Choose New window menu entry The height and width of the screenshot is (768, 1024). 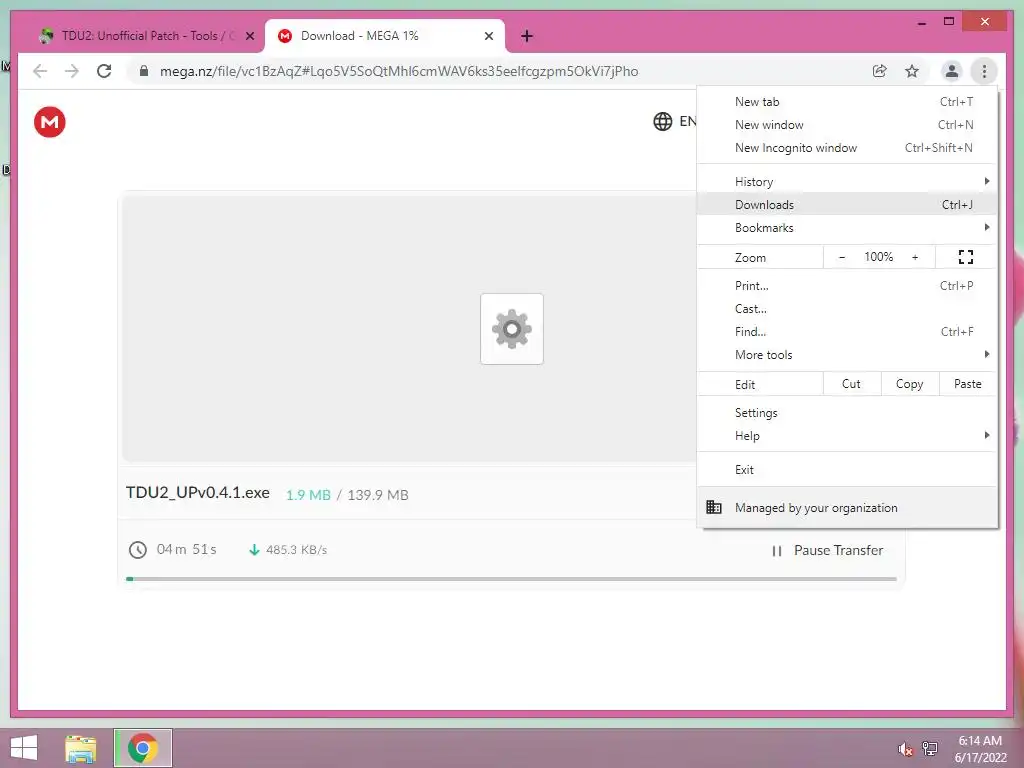[847, 125]
